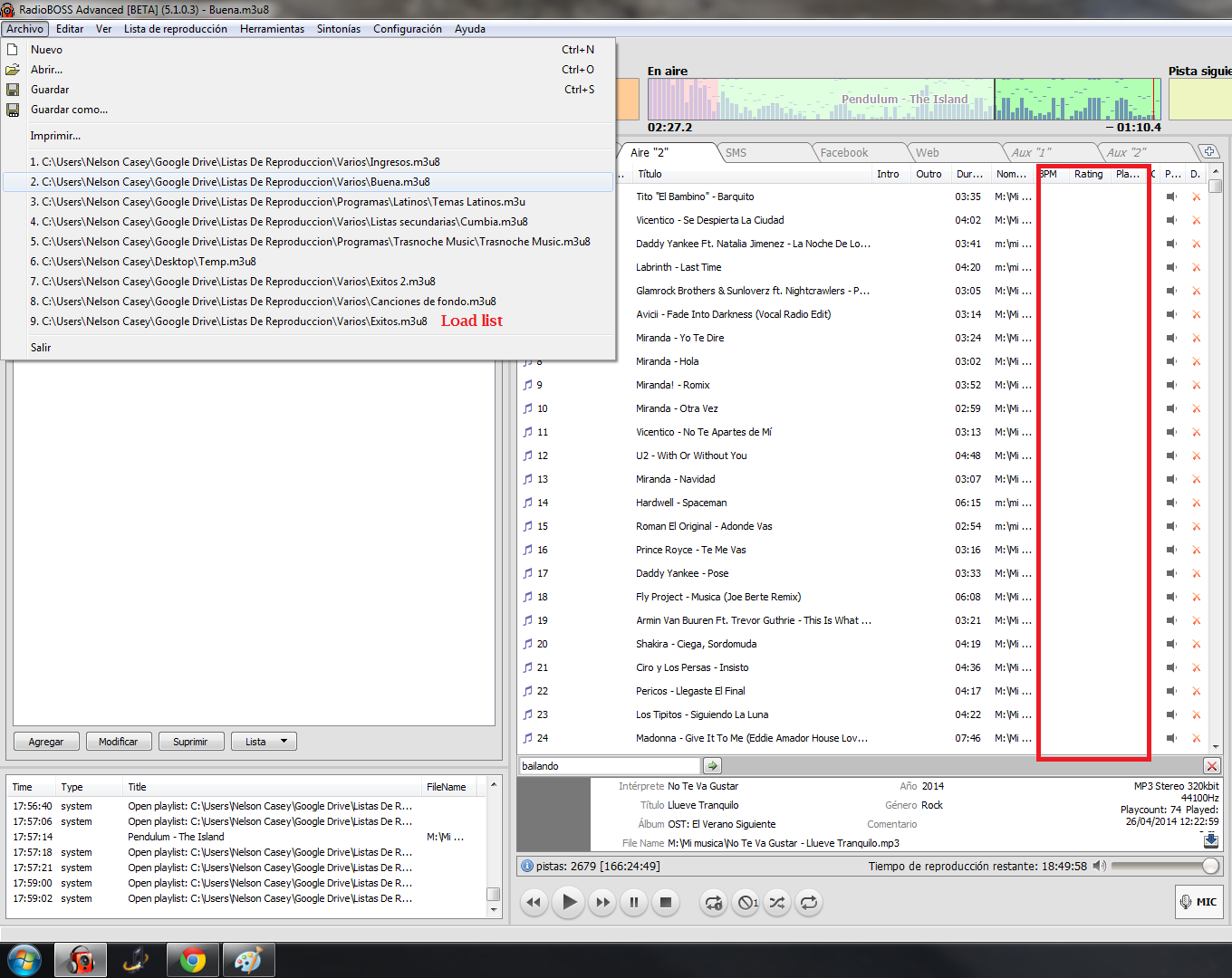Pause the current track
Screen dimensions: 1232x978
coord(634,902)
